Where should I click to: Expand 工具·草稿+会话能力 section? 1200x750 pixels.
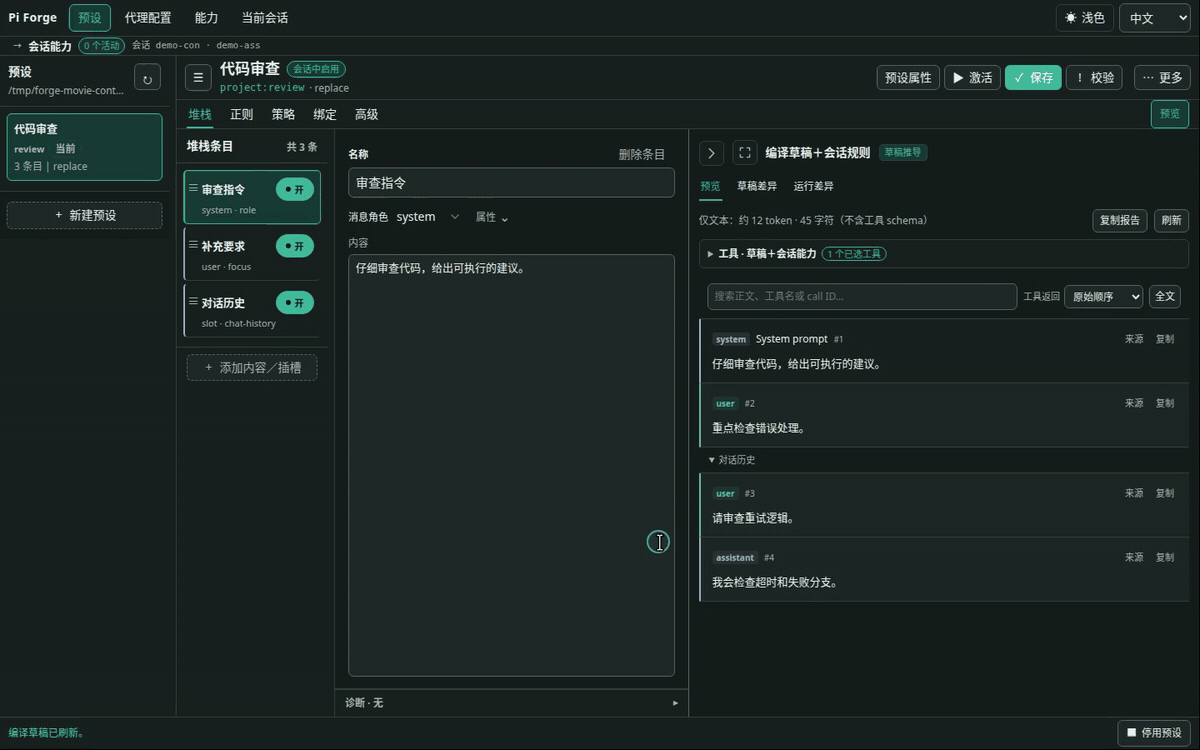click(944, 254)
